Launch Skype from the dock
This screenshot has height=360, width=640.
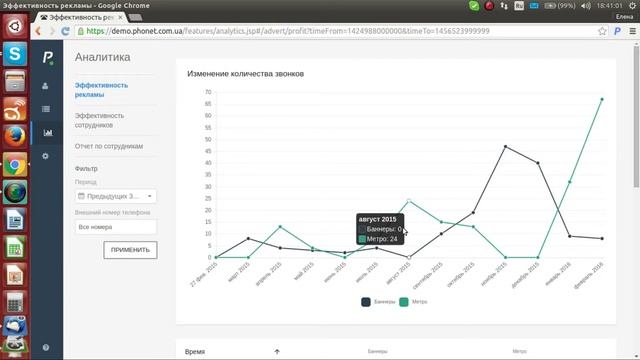(15, 54)
